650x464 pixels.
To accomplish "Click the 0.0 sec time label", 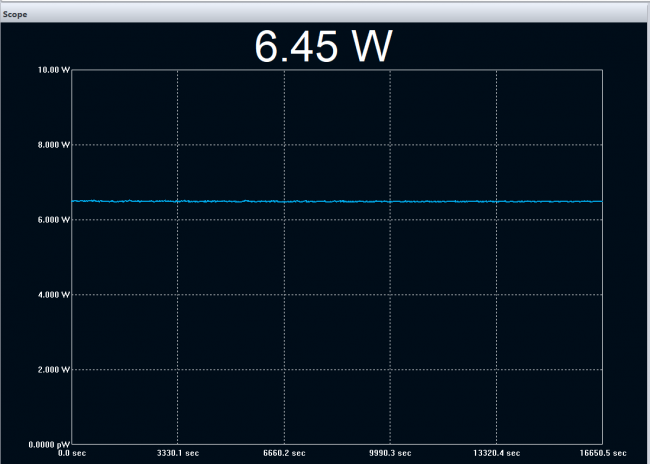I will (72, 453).
